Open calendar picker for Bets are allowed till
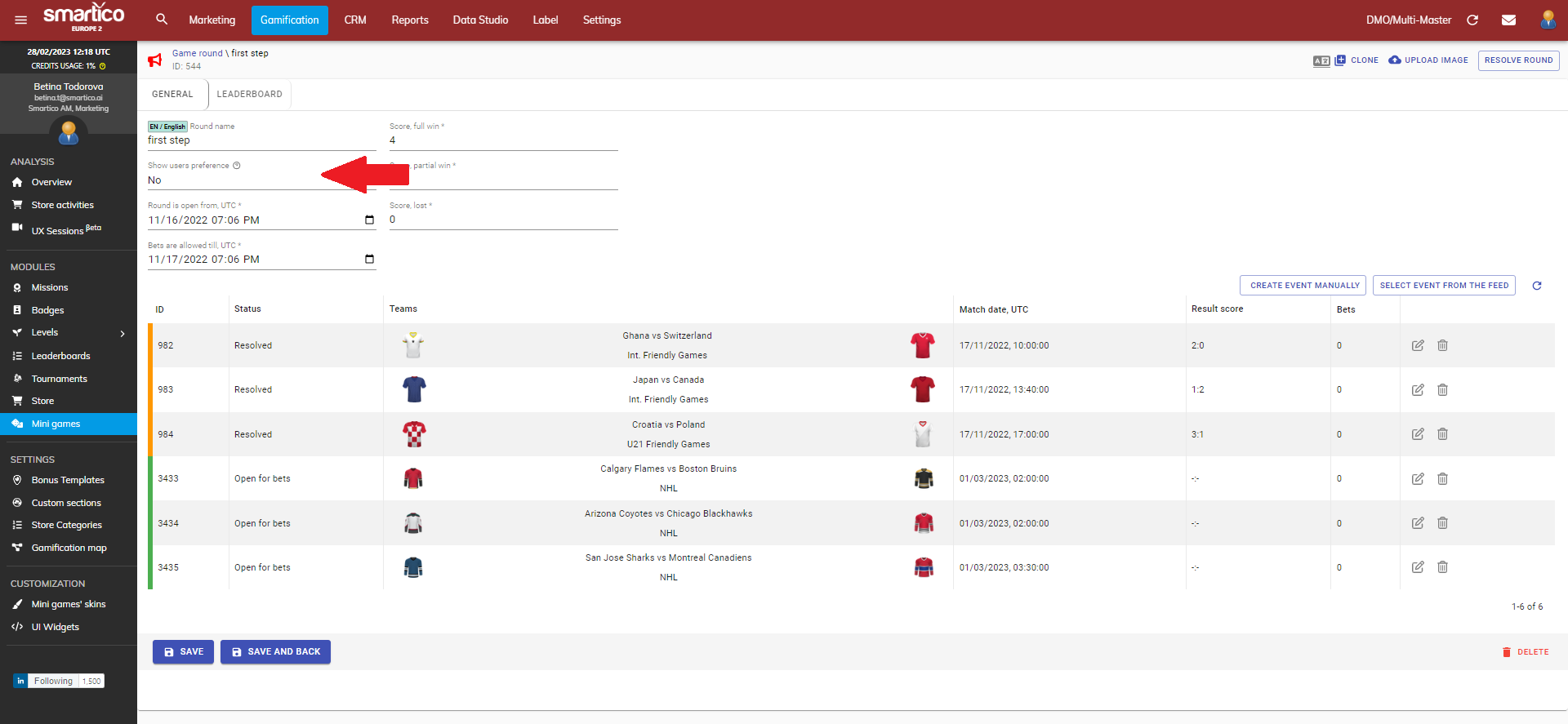The image size is (1568, 724). coord(369,260)
